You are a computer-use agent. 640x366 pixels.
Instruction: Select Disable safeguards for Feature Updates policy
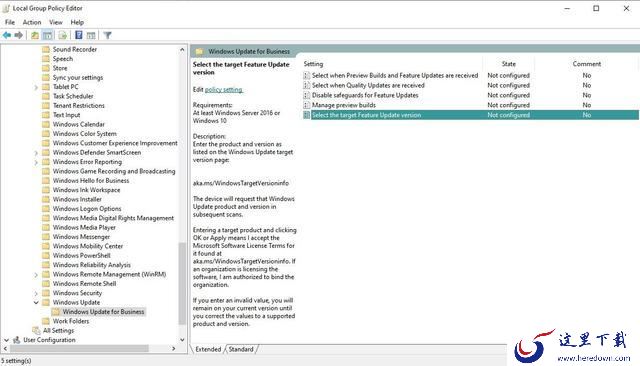point(365,95)
